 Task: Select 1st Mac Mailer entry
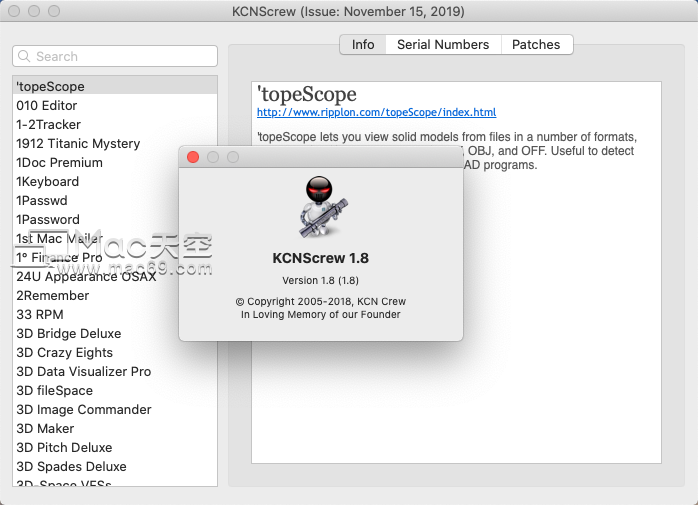pos(115,239)
